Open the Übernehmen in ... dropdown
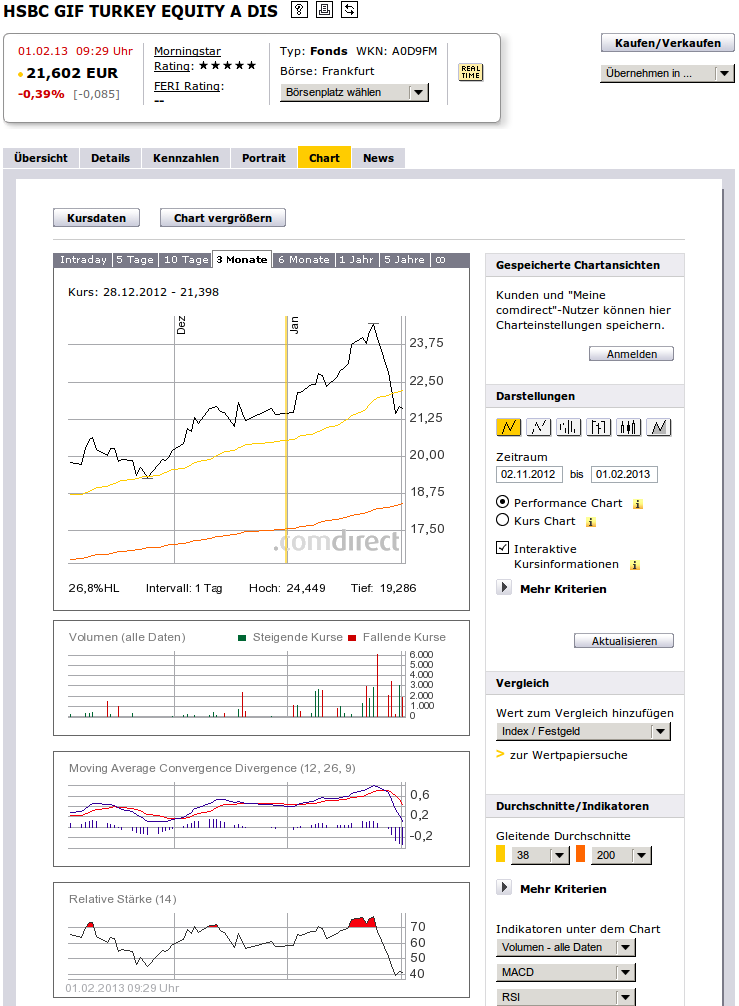The image size is (739, 1006). click(x=667, y=73)
